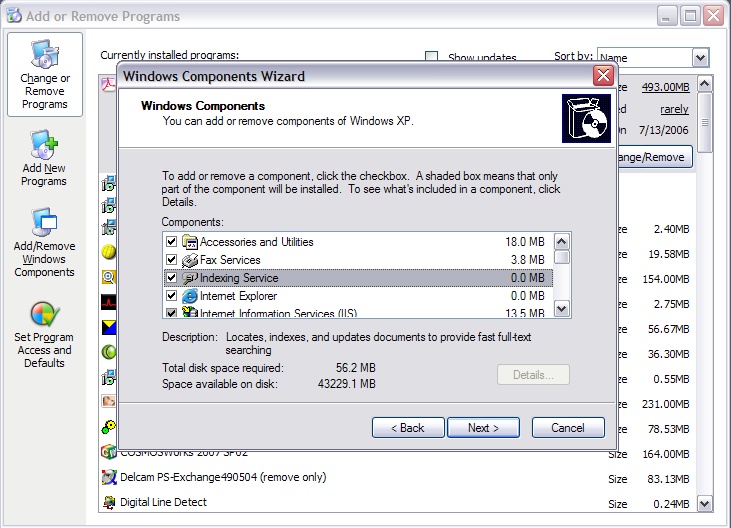Close the Windows Components Wizard dialog

point(603,75)
